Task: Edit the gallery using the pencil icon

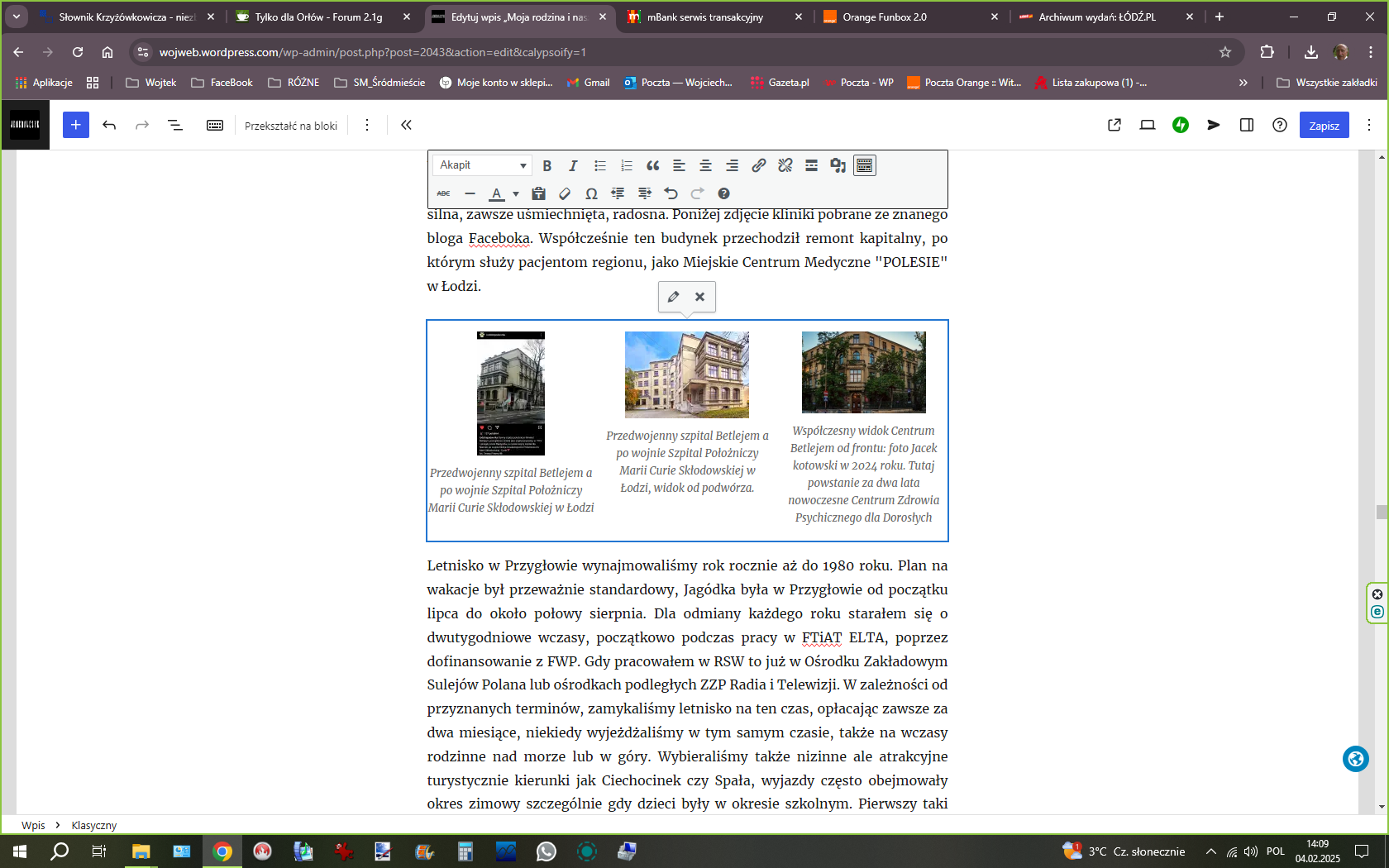Action: pos(673,297)
